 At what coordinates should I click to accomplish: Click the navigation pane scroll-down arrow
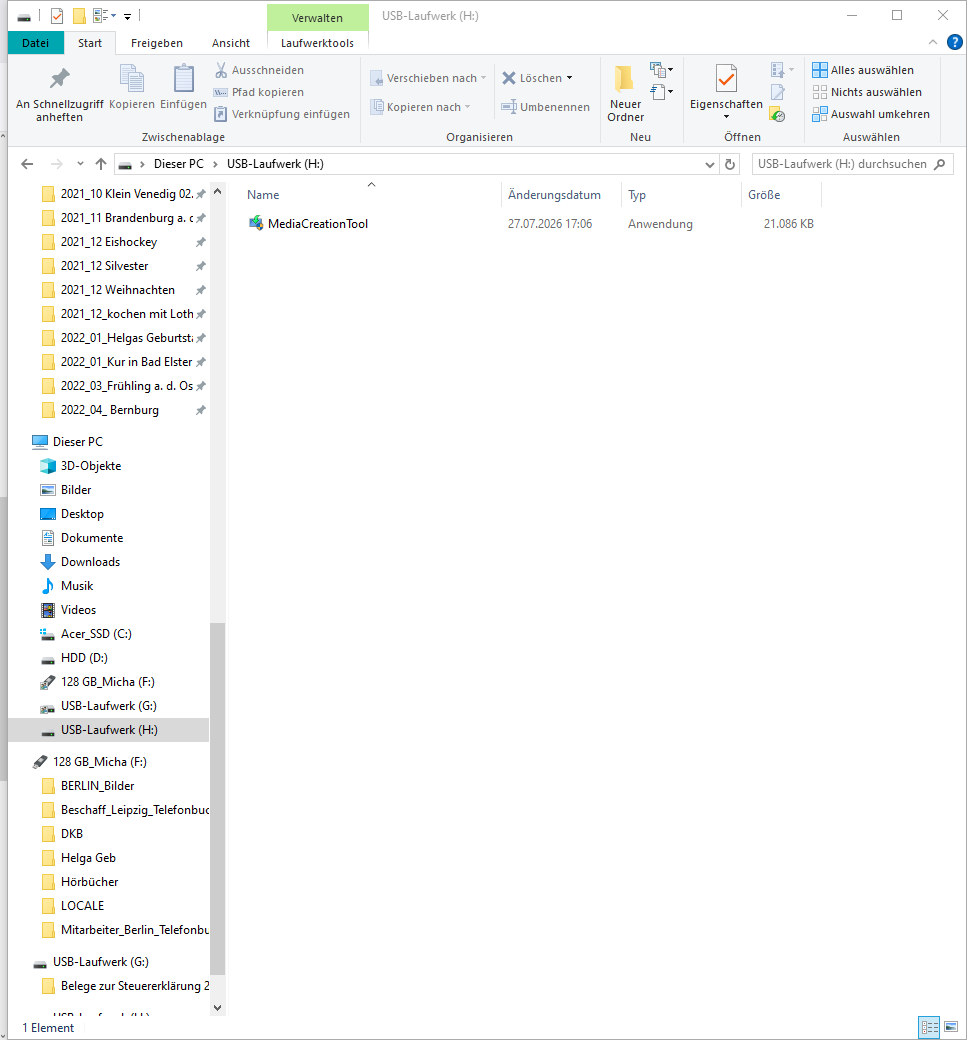(217, 1008)
